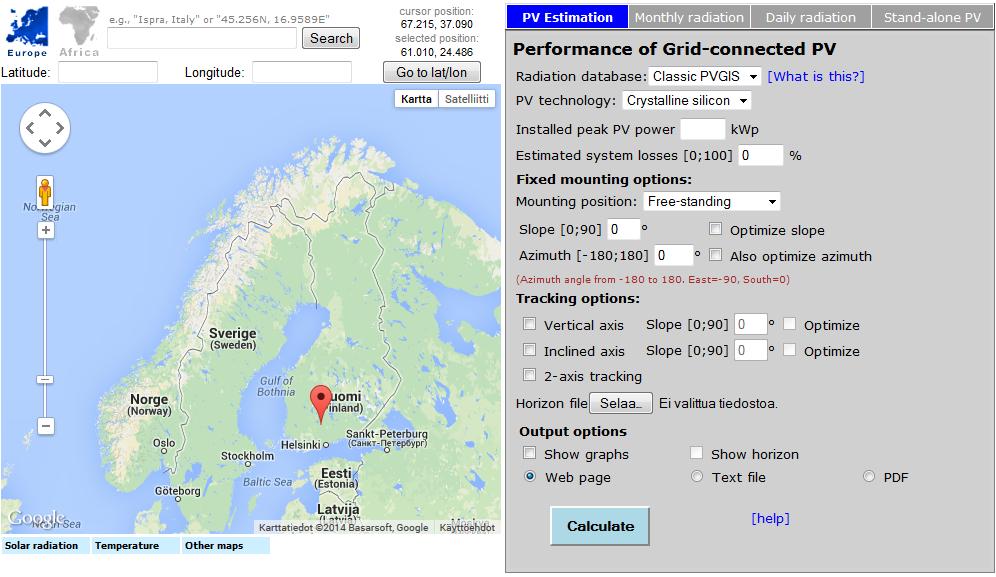
Task: Click the red location marker on Finland
Action: [321, 404]
